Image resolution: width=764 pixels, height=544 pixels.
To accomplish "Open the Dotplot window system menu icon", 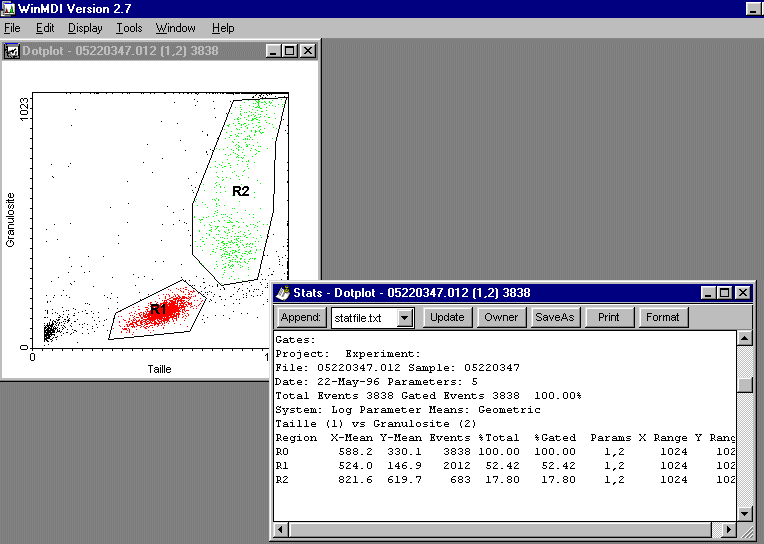I will click(13, 51).
